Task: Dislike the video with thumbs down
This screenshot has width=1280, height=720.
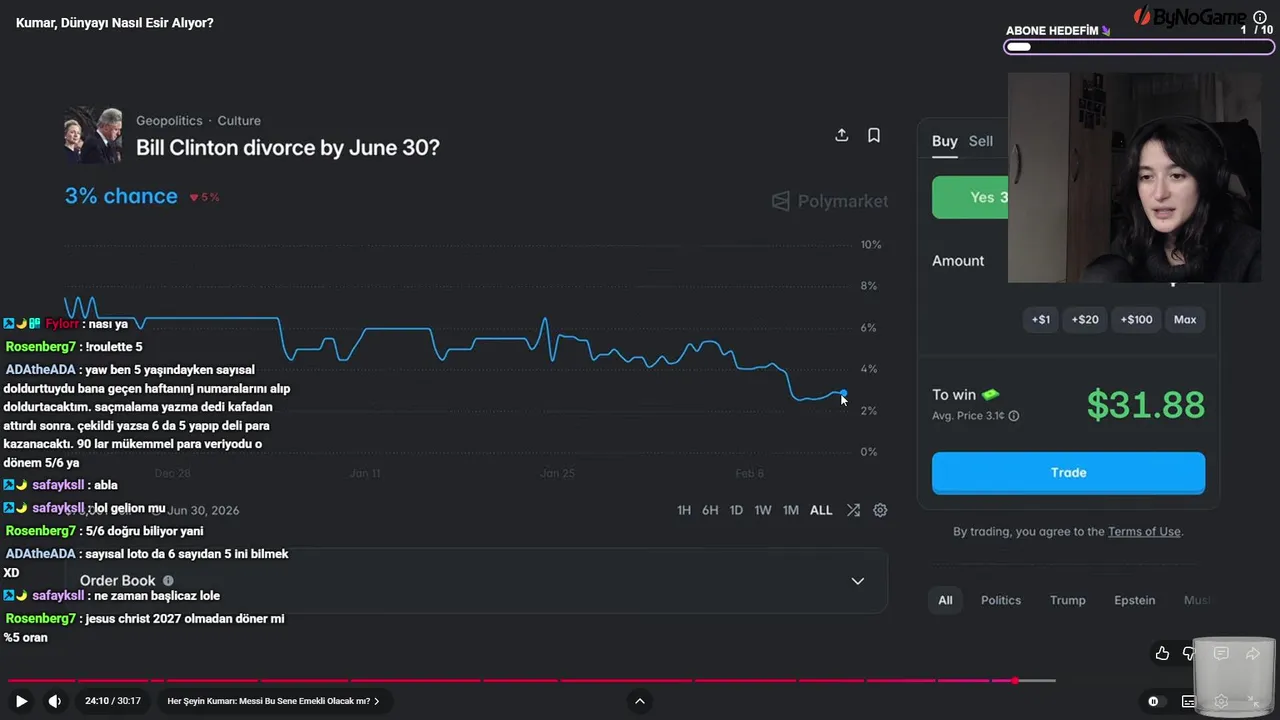Action: pyautogui.click(x=1189, y=653)
